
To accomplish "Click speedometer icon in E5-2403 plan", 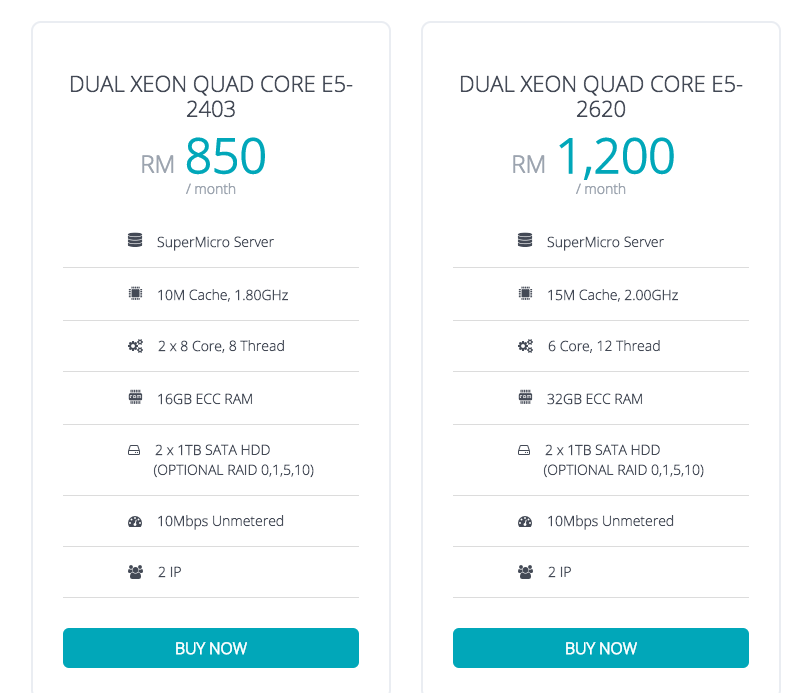I will [135, 522].
